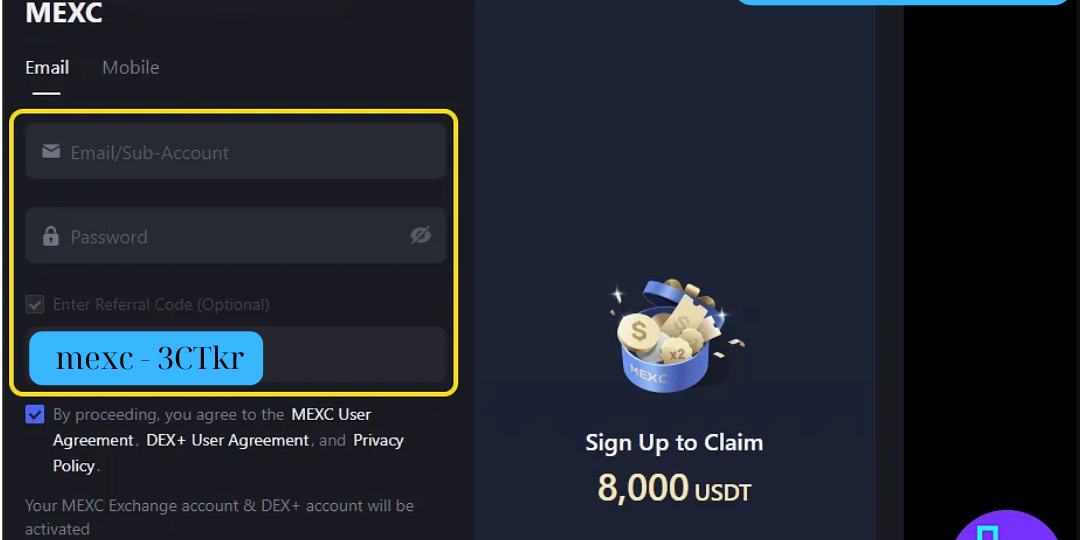The image size is (1080, 540).
Task: Switch to the Mobile tab
Action: (131, 68)
